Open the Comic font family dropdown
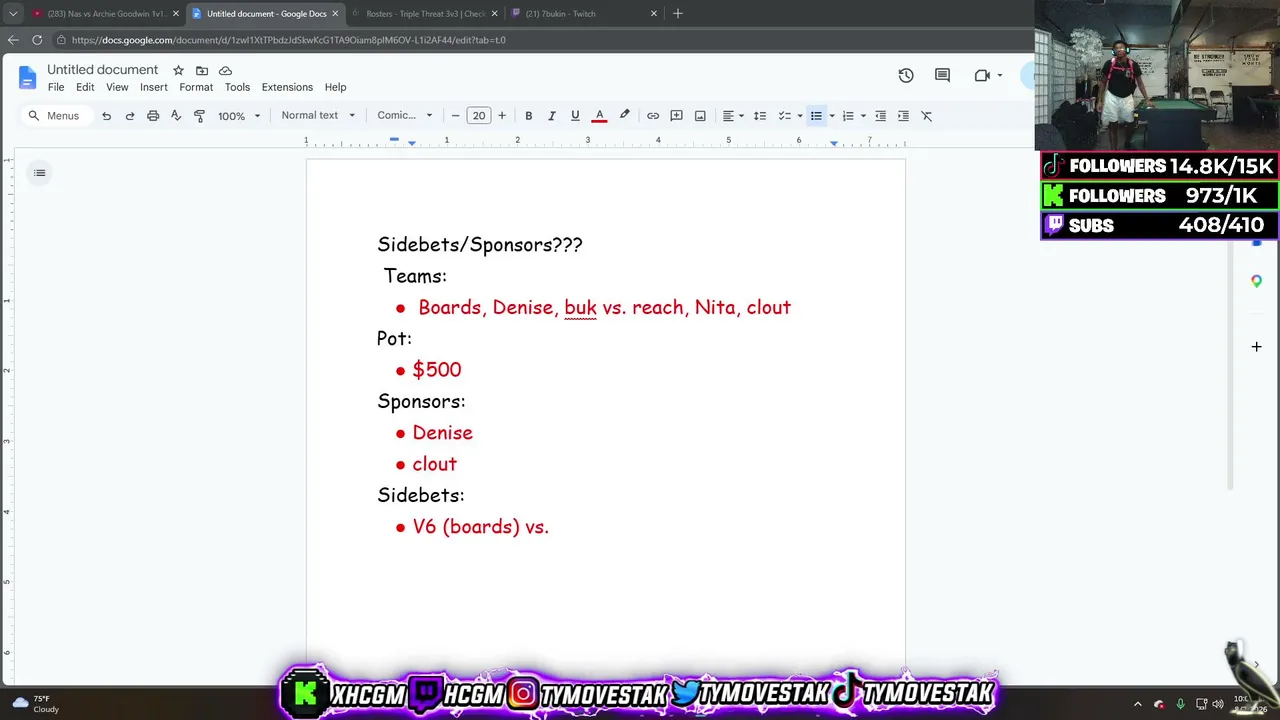This screenshot has height=720, width=1280. (x=404, y=115)
